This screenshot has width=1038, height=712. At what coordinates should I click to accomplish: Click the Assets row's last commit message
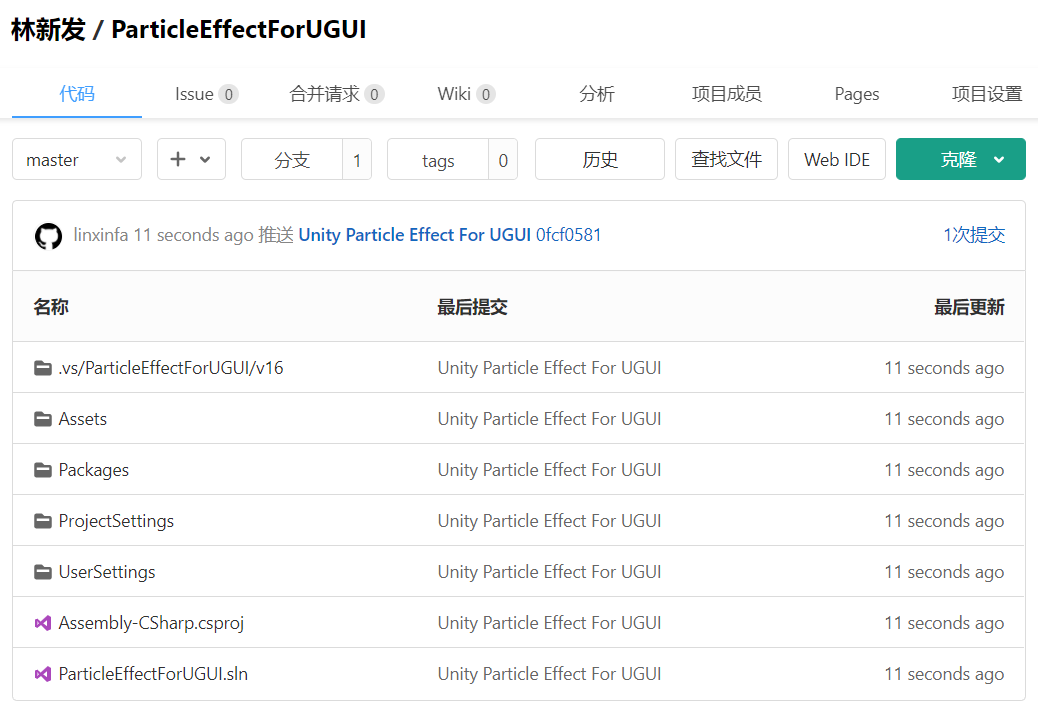click(x=549, y=419)
